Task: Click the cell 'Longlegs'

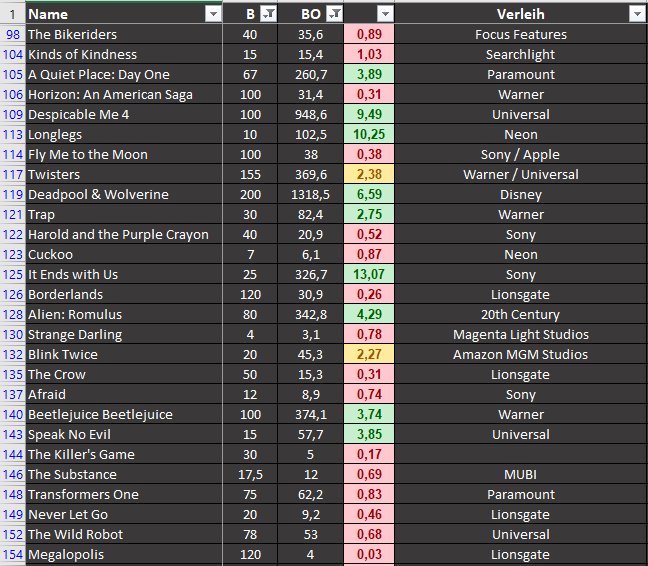Action: (124, 134)
